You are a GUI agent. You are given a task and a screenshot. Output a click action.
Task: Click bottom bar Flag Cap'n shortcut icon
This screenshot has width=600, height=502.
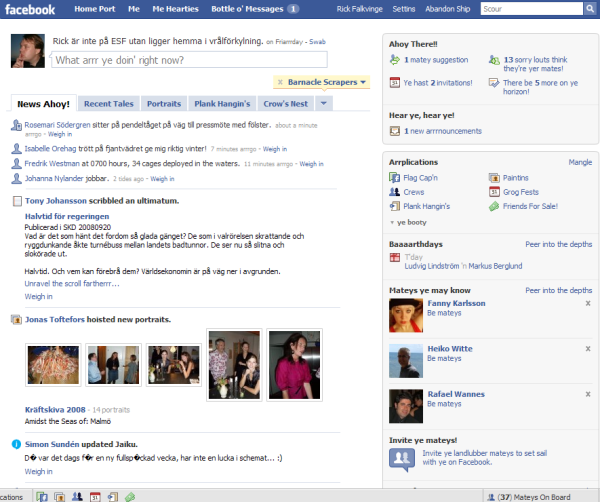coord(42,497)
